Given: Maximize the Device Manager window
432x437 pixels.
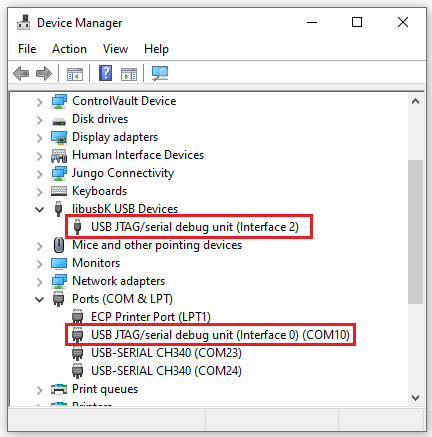Looking at the screenshot, I should [357, 22].
